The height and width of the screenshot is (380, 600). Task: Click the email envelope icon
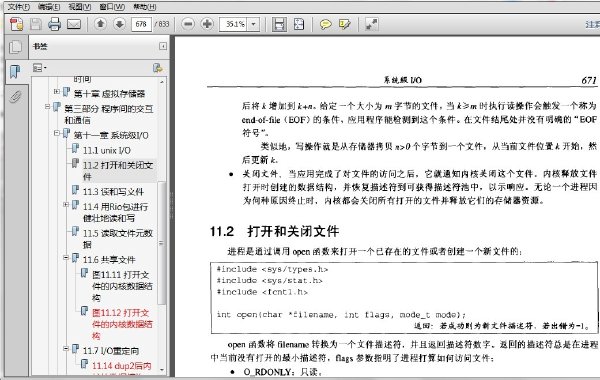point(74,24)
